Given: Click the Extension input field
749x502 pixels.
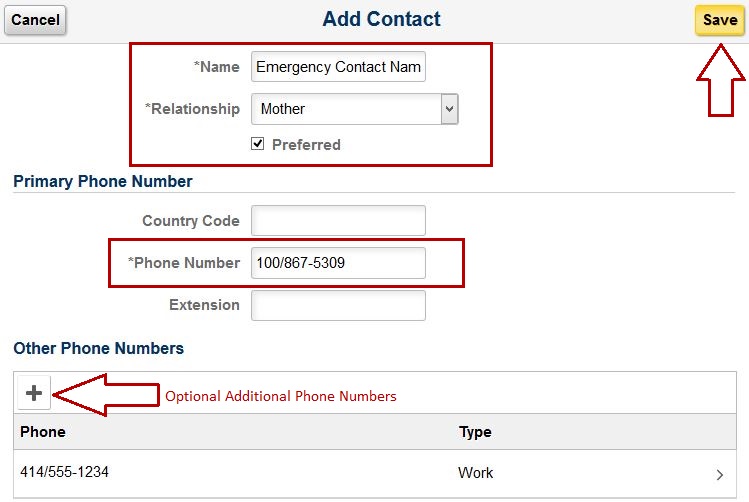Looking at the screenshot, I should [338, 305].
